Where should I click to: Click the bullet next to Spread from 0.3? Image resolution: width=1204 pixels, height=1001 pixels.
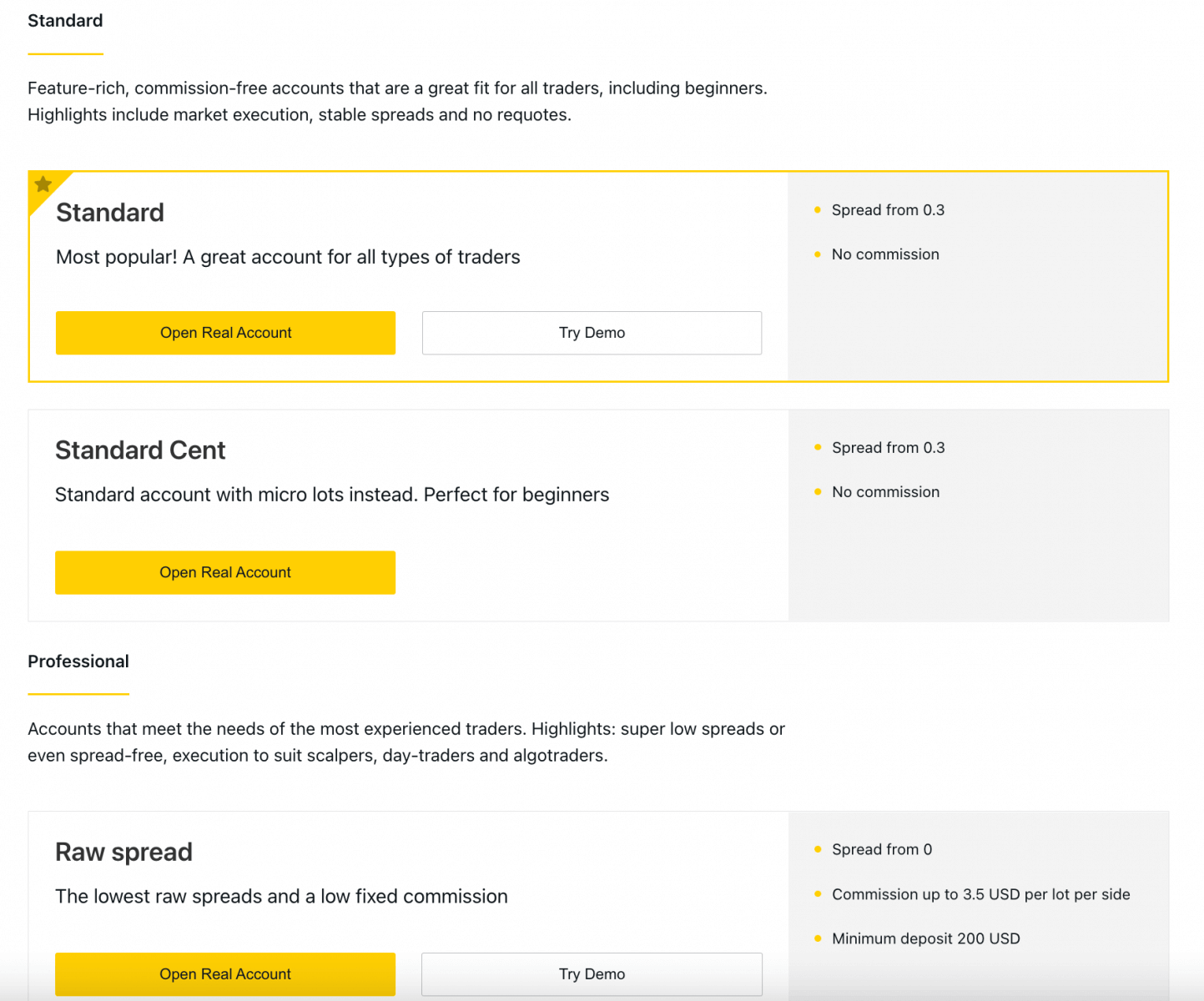pyautogui.click(x=818, y=210)
